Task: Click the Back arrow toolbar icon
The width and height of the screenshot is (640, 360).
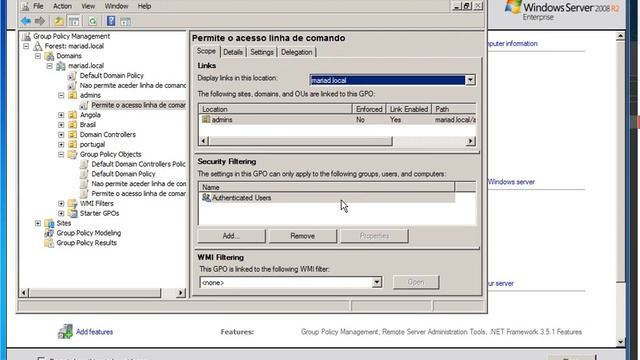Action: coord(26,21)
